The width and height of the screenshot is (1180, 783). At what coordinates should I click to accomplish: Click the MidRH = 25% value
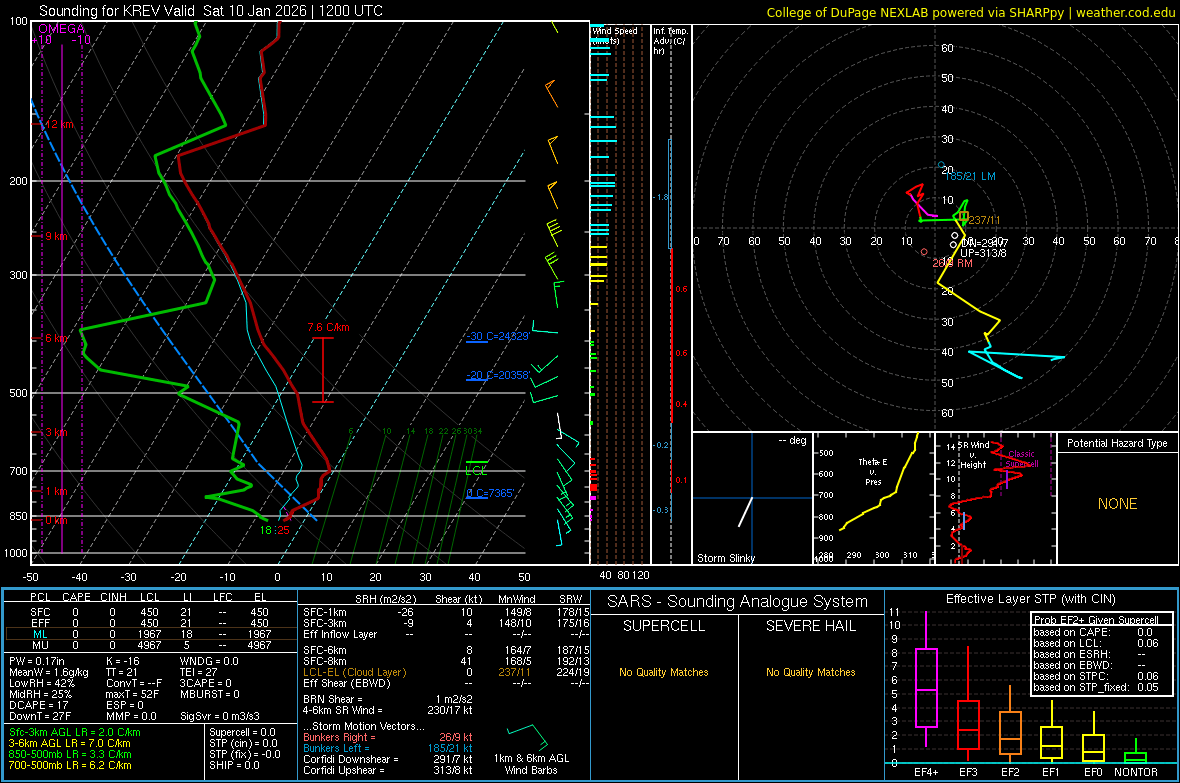[41, 694]
